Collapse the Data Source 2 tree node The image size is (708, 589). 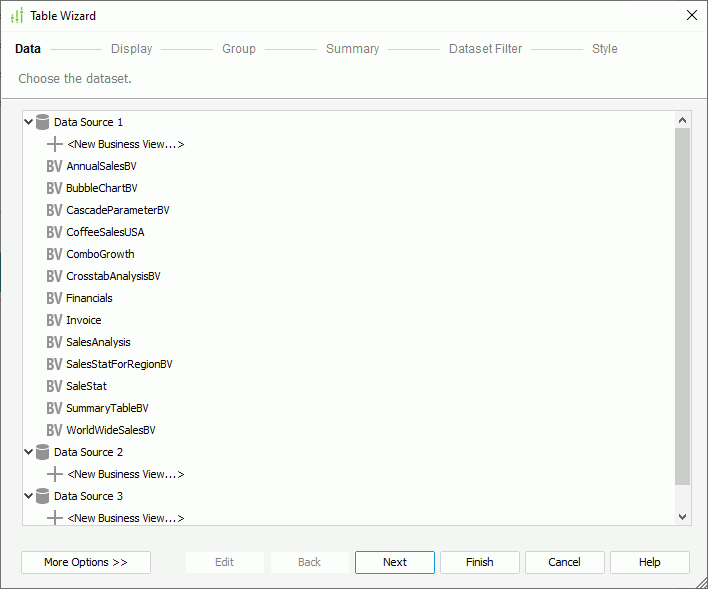(x=28, y=452)
